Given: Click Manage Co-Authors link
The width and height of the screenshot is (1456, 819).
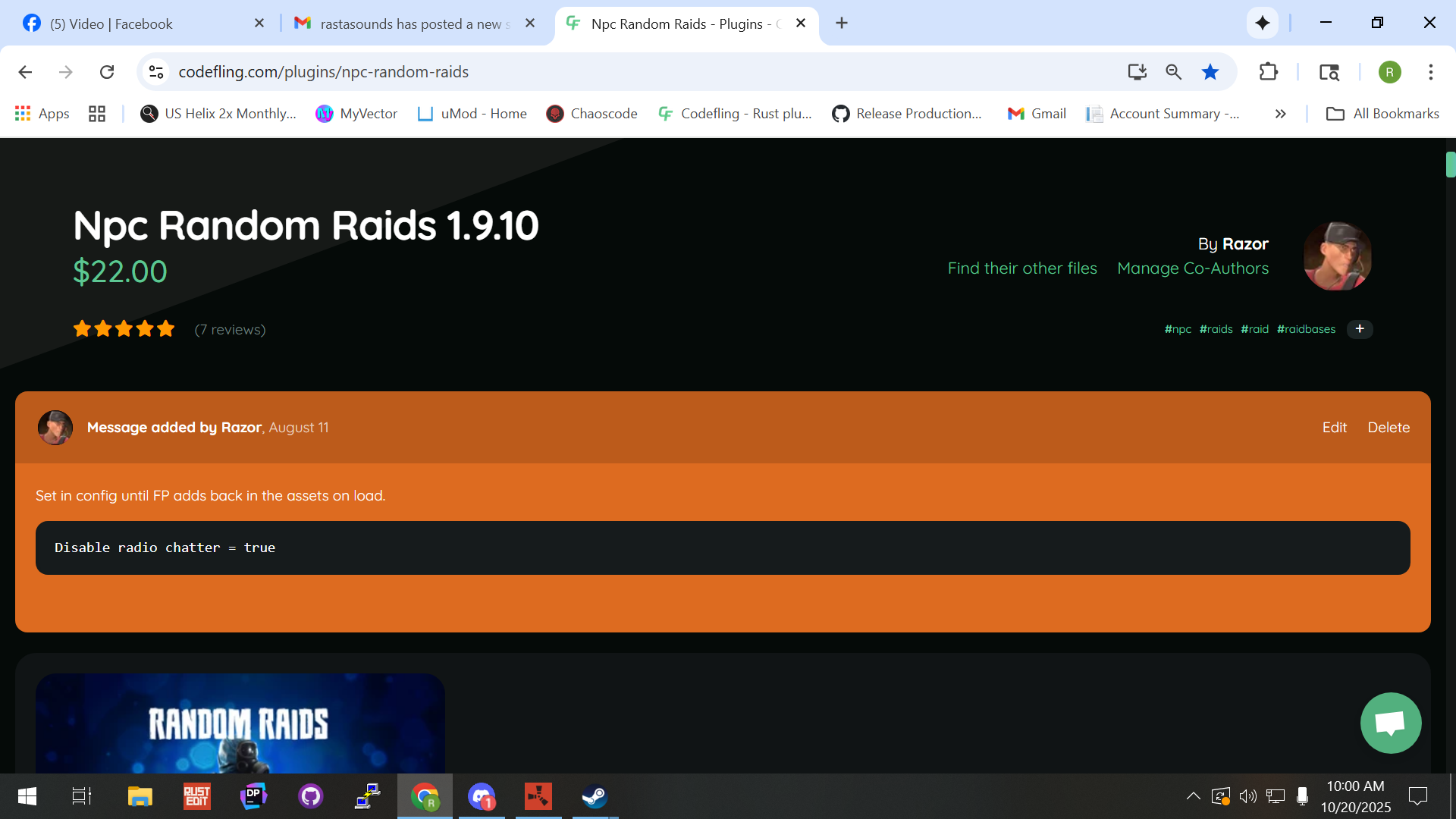Looking at the screenshot, I should [1192, 268].
